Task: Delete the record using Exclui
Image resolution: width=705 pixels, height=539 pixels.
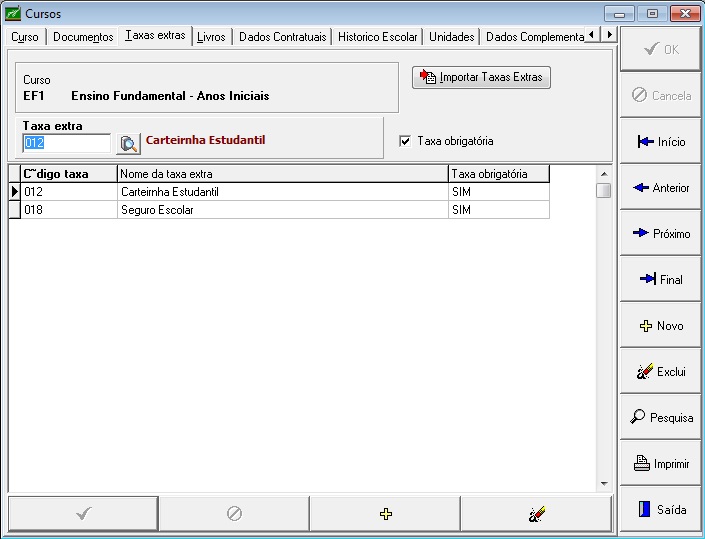Action: pos(661,372)
